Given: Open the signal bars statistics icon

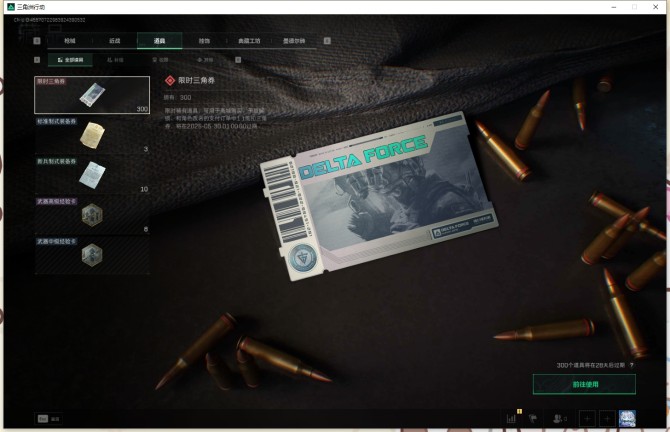Looking at the screenshot, I should (511, 419).
